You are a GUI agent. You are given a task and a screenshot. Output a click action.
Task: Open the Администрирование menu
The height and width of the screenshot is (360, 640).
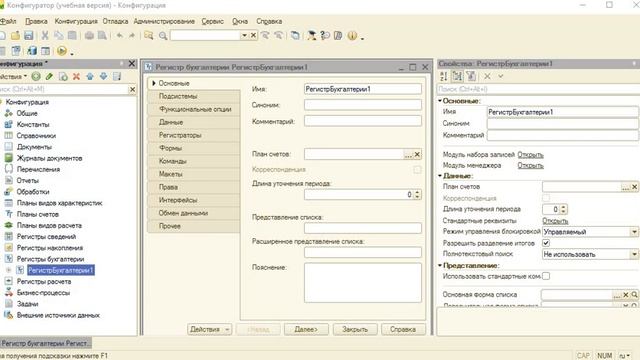(x=164, y=21)
